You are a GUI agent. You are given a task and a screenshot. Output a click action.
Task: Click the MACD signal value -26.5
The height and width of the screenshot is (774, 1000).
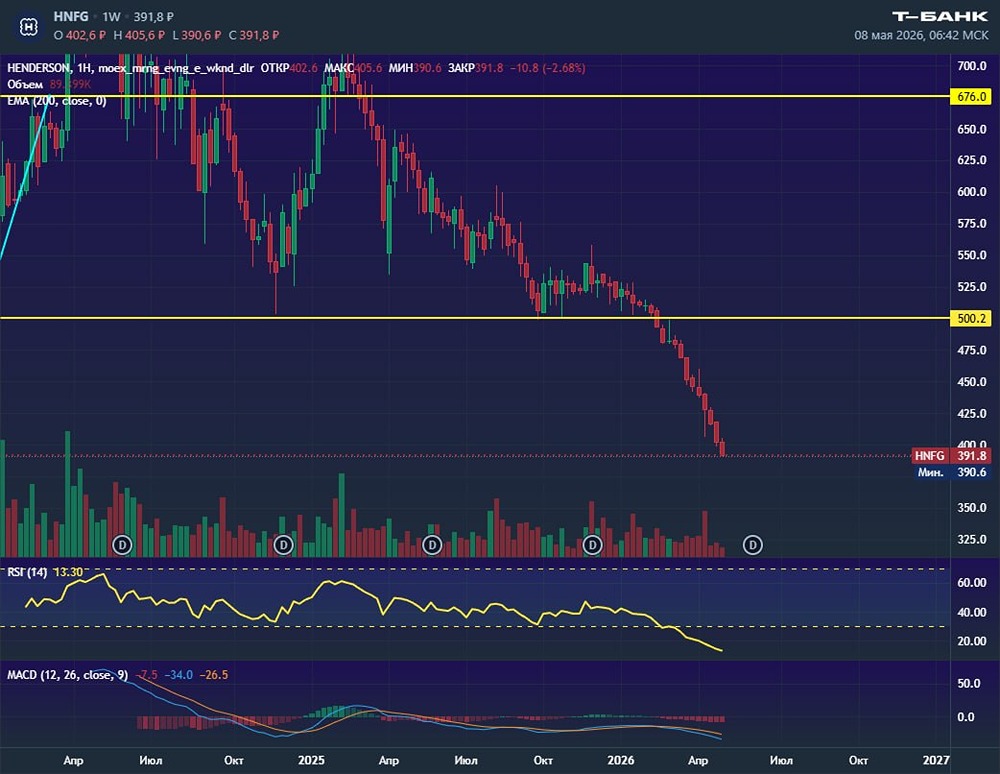(x=214, y=675)
